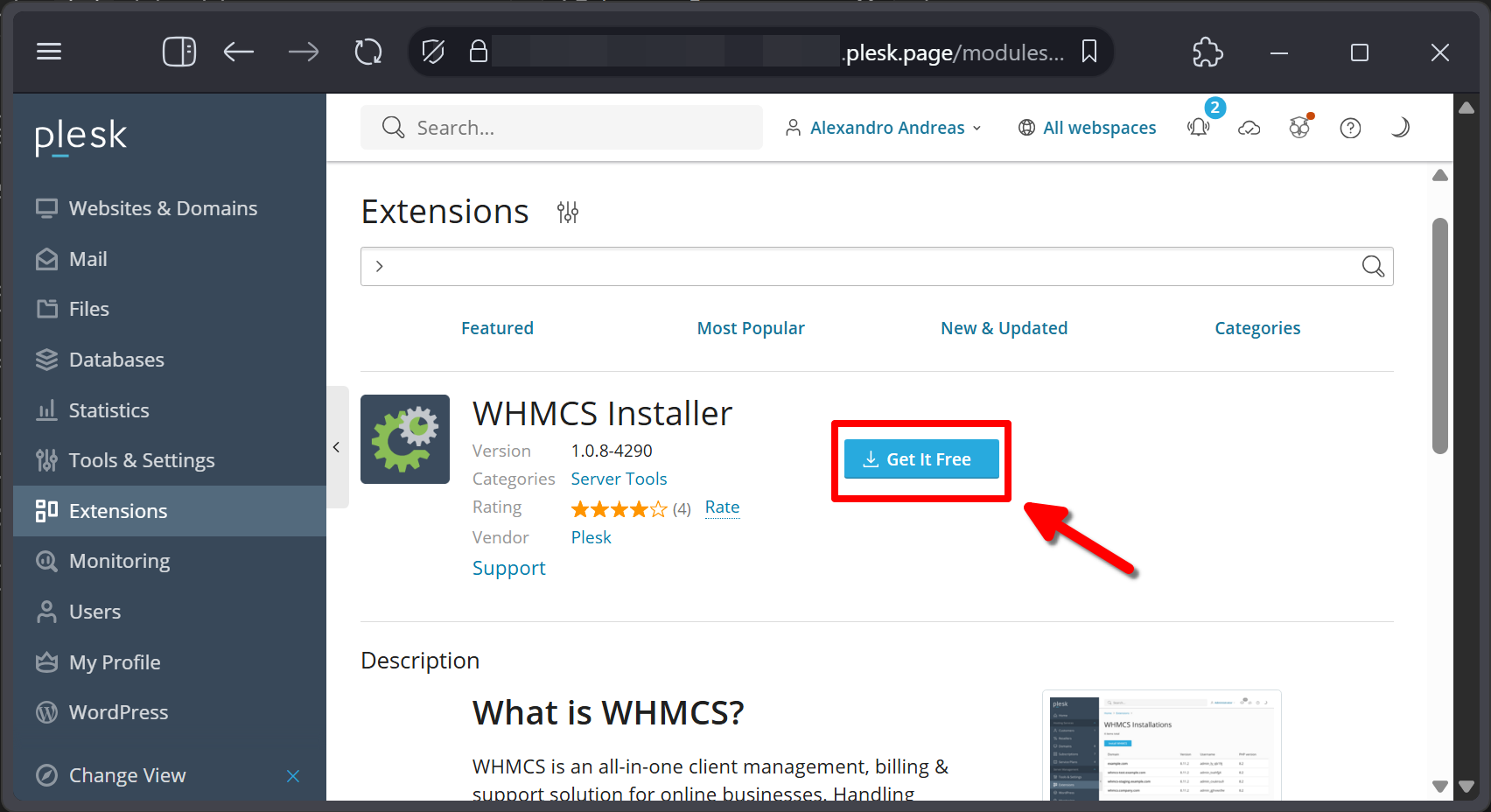Go to Files in the sidebar
Image resolution: width=1491 pixels, height=812 pixels.
[x=170, y=309]
